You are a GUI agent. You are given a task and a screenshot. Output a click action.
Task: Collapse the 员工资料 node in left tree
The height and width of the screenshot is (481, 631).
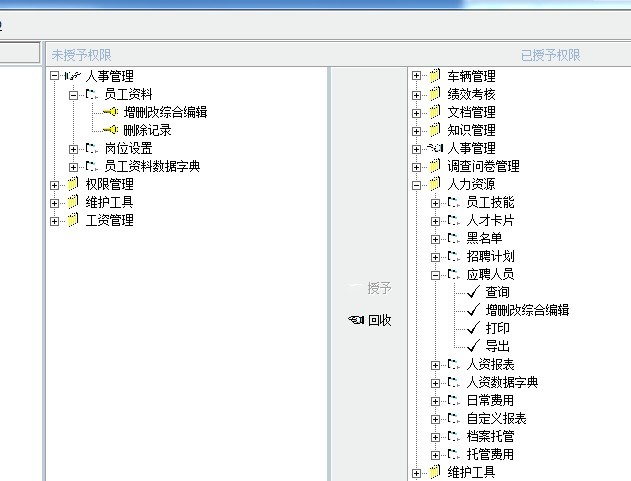73,94
